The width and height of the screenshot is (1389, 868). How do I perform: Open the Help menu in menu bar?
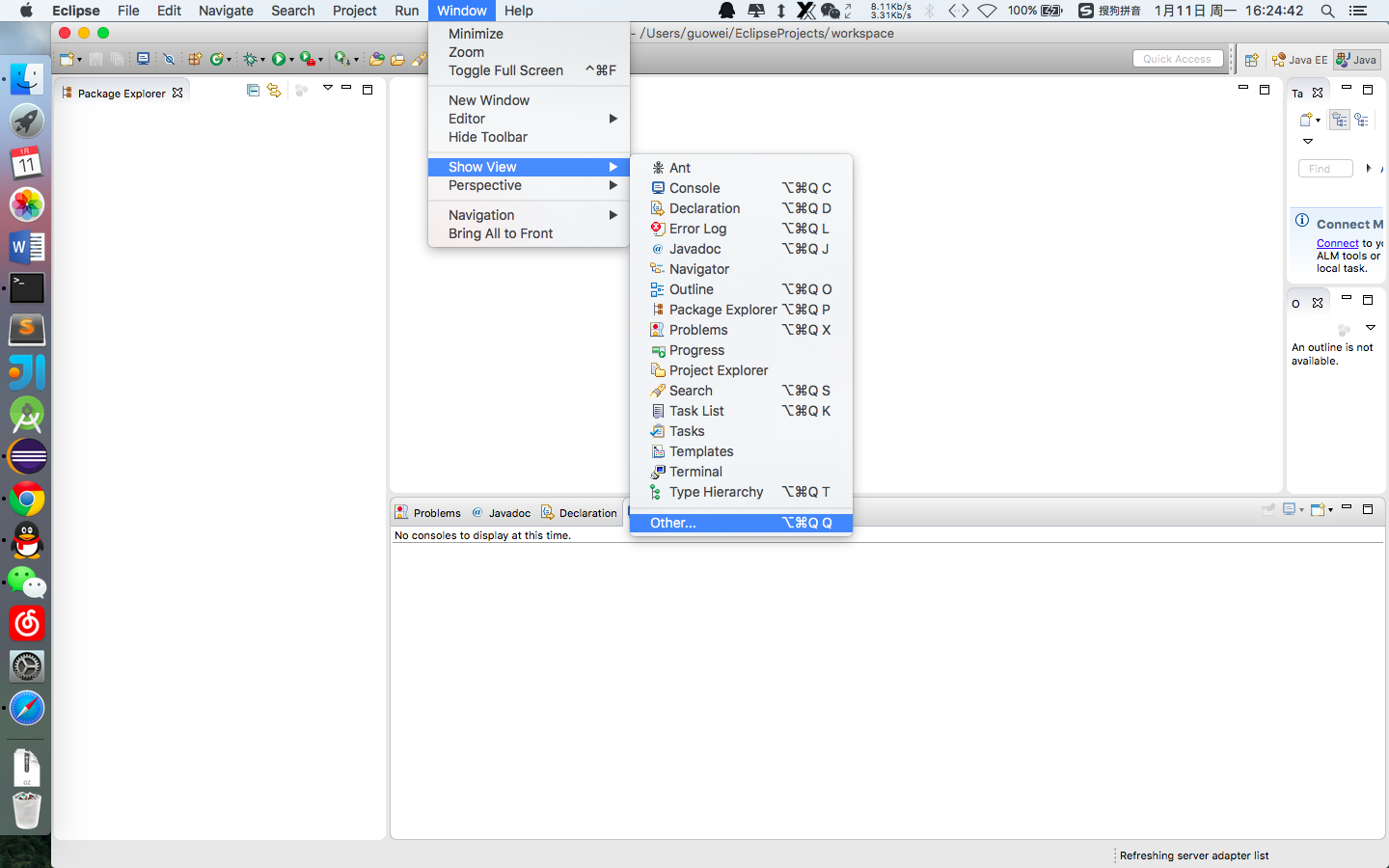[x=518, y=11]
